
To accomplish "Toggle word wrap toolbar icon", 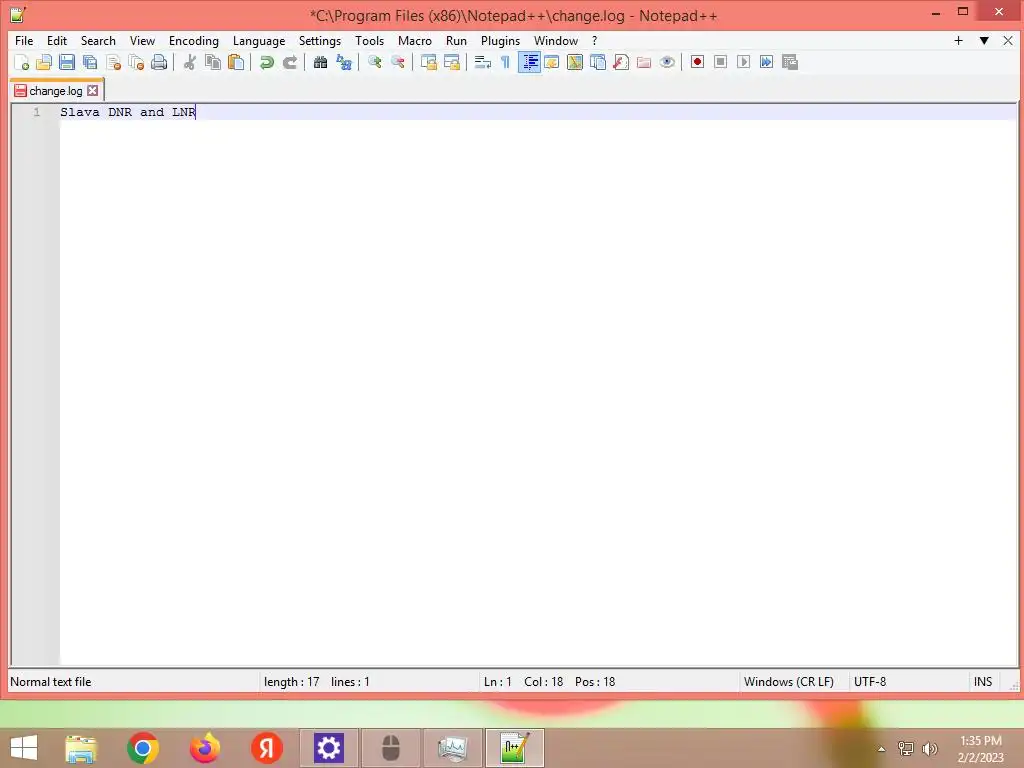I will (483, 63).
